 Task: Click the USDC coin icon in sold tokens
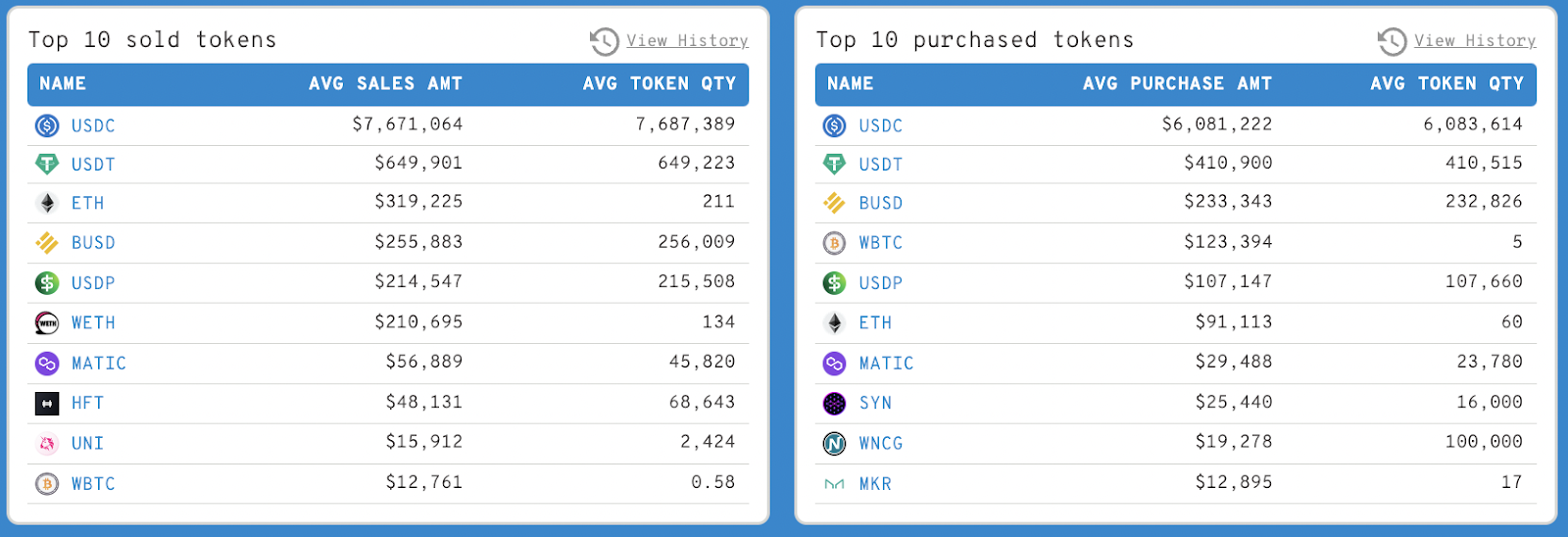[x=47, y=125]
